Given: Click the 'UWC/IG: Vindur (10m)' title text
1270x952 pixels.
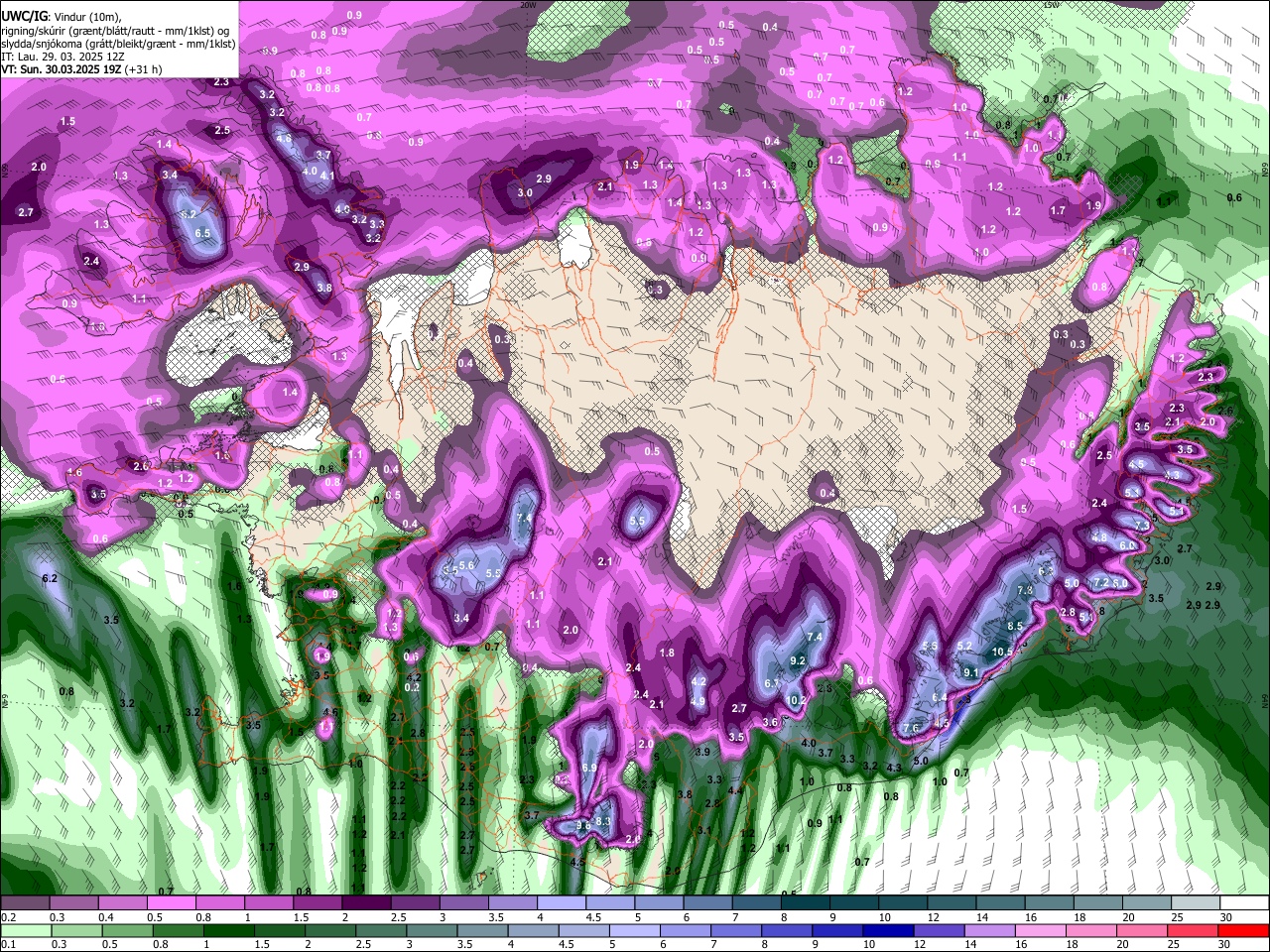Looking at the screenshot, I should pos(63,17).
